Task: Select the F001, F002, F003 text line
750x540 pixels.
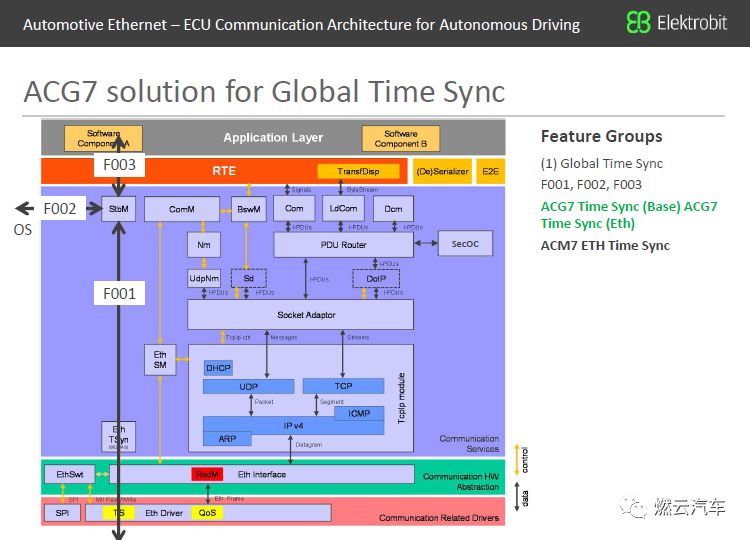Action: point(591,185)
